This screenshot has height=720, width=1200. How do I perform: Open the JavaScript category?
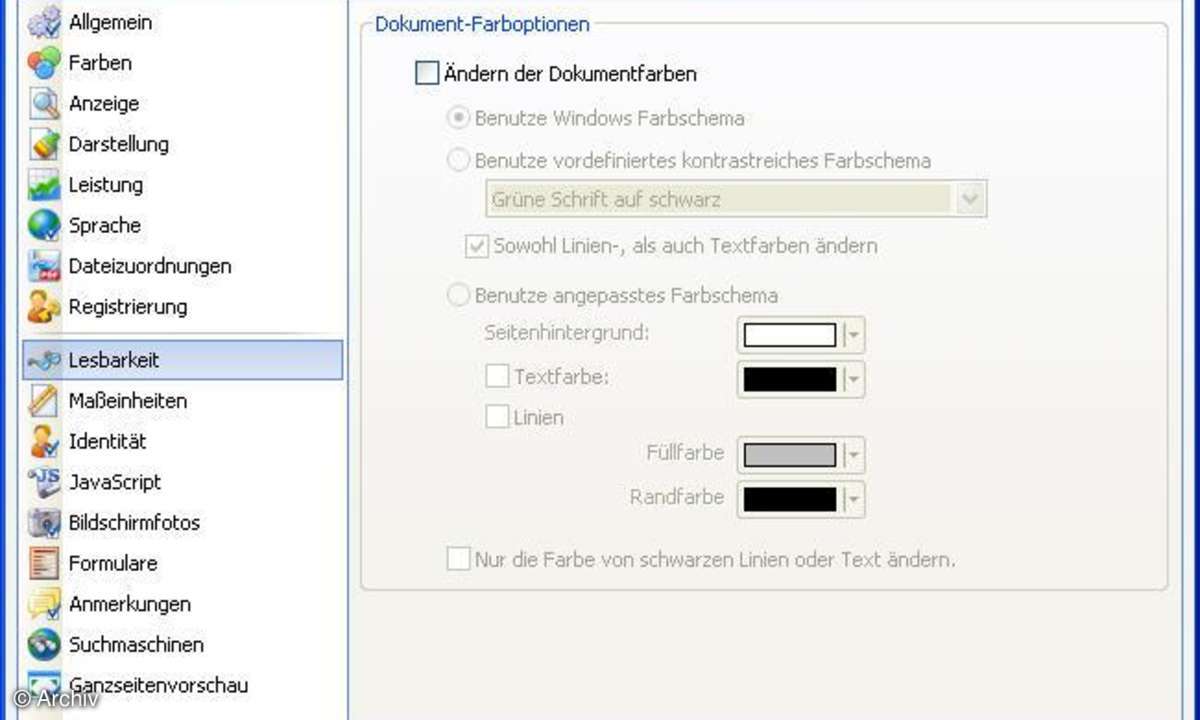114,482
